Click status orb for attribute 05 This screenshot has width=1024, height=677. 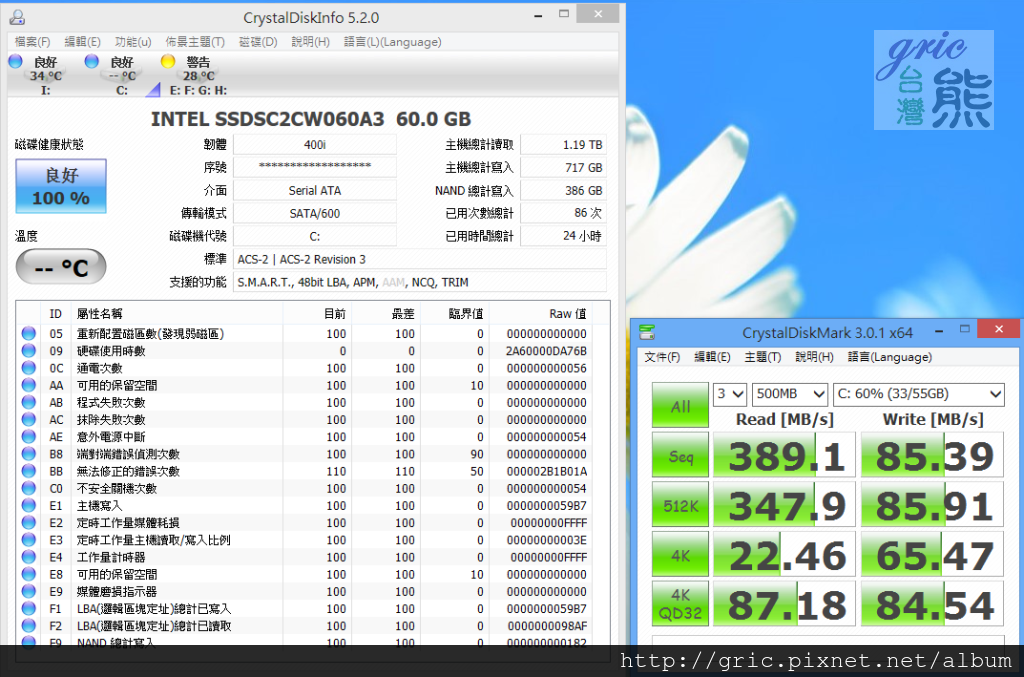(x=29, y=334)
